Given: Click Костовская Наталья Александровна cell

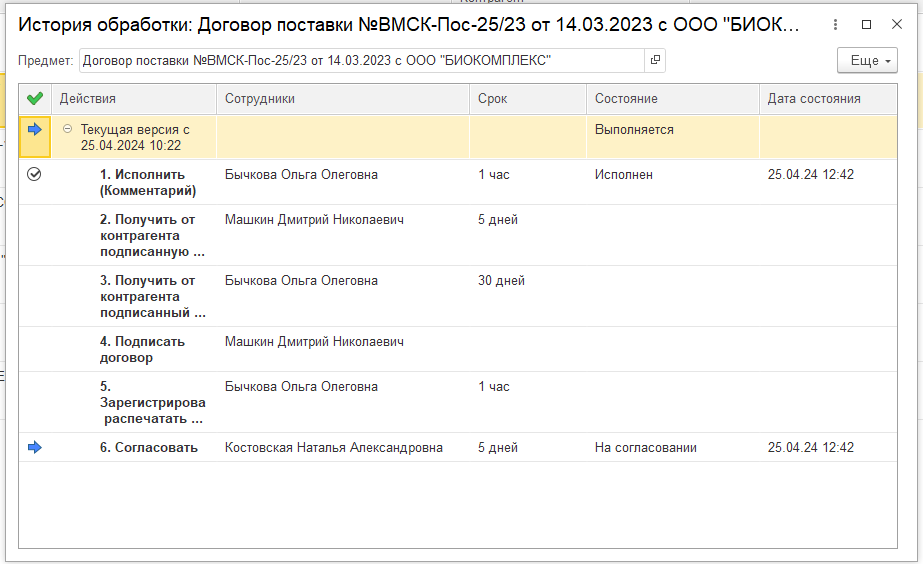Looking at the screenshot, I should 333,447.
